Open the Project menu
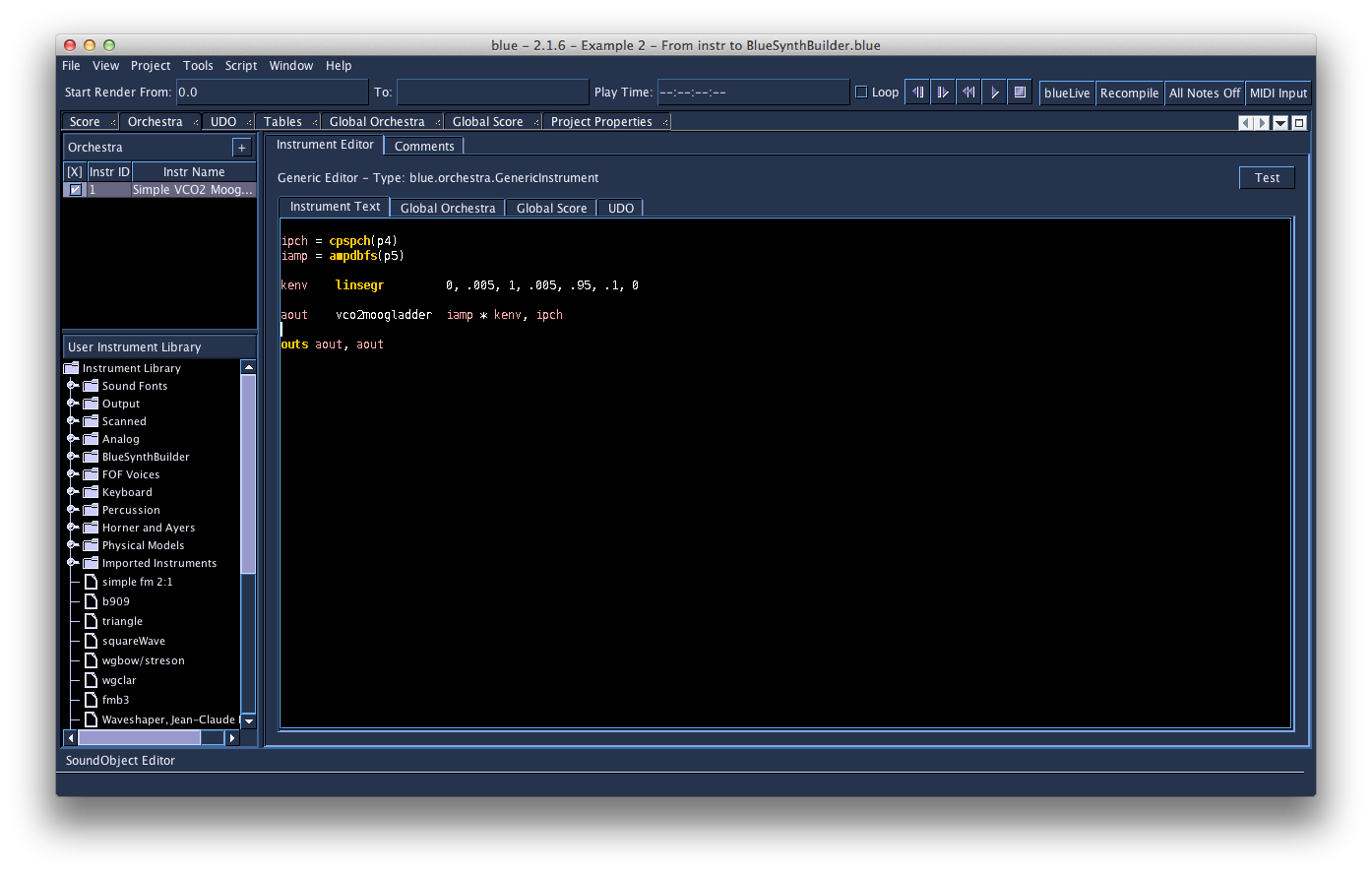Screen dimensions: 1372x874 click(x=151, y=66)
